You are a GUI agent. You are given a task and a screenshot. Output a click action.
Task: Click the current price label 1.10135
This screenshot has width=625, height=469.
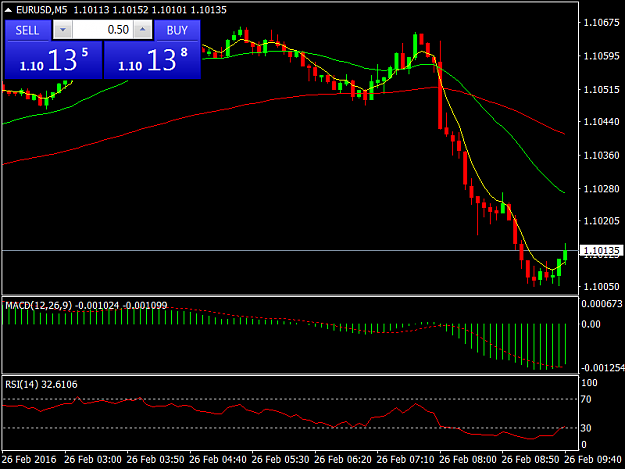[601, 250]
